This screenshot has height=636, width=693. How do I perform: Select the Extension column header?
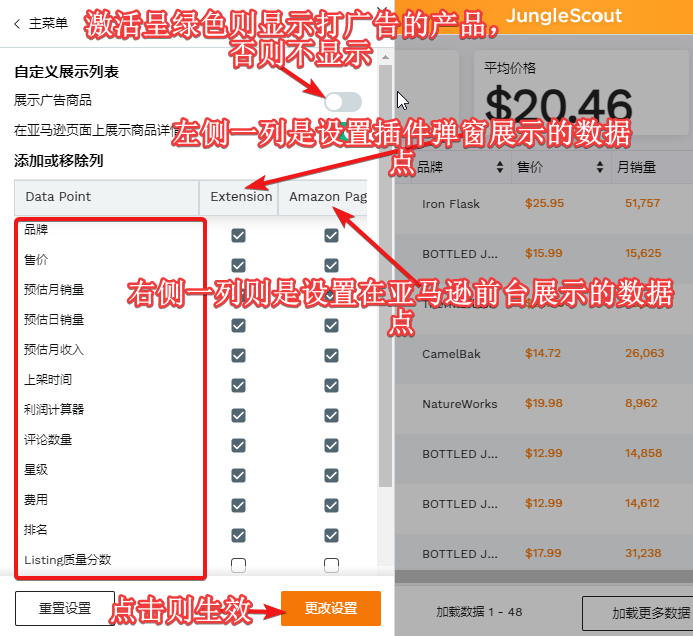[x=240, y=197]
